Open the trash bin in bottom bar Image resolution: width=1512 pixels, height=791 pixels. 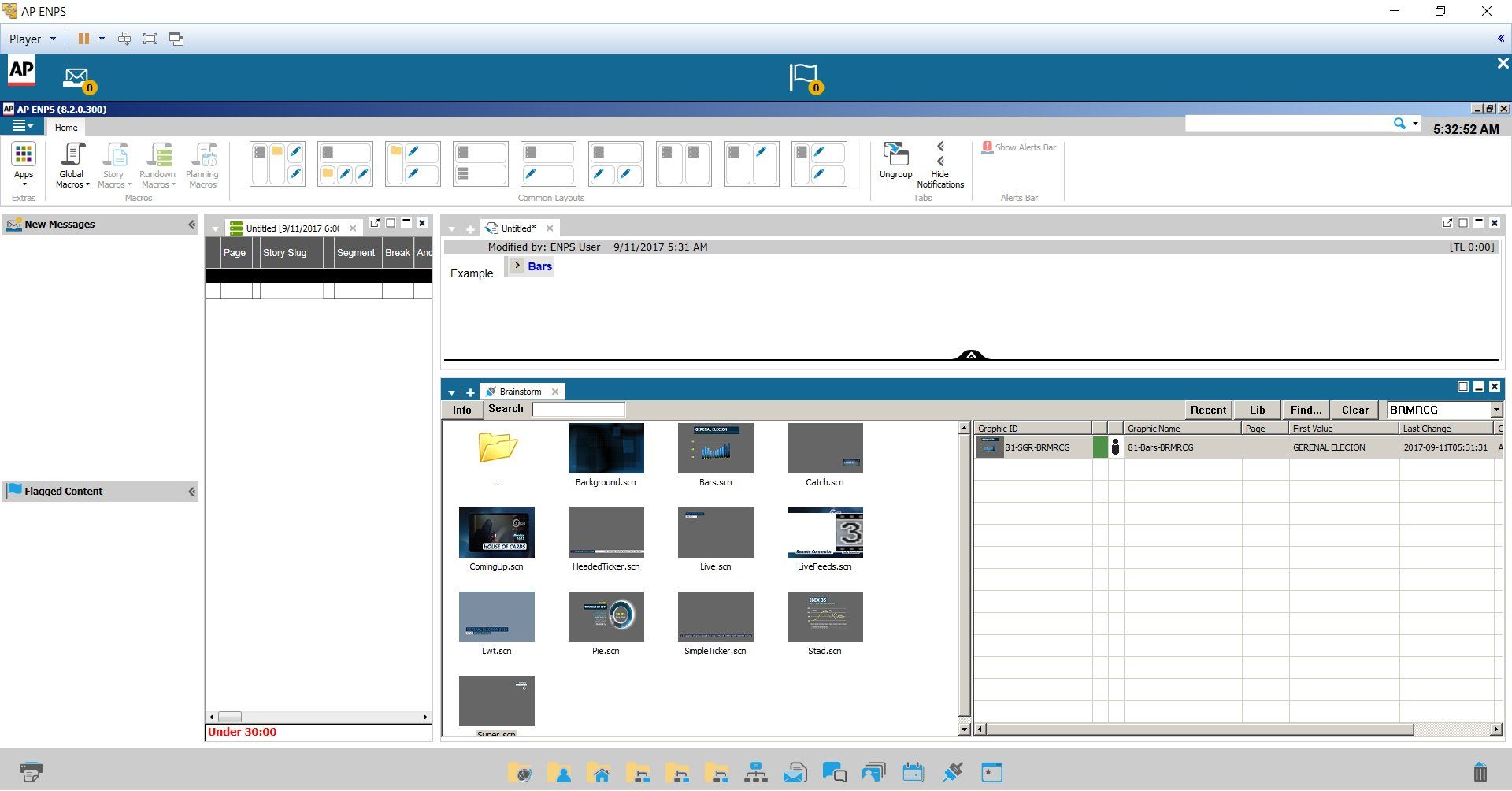1480,772
